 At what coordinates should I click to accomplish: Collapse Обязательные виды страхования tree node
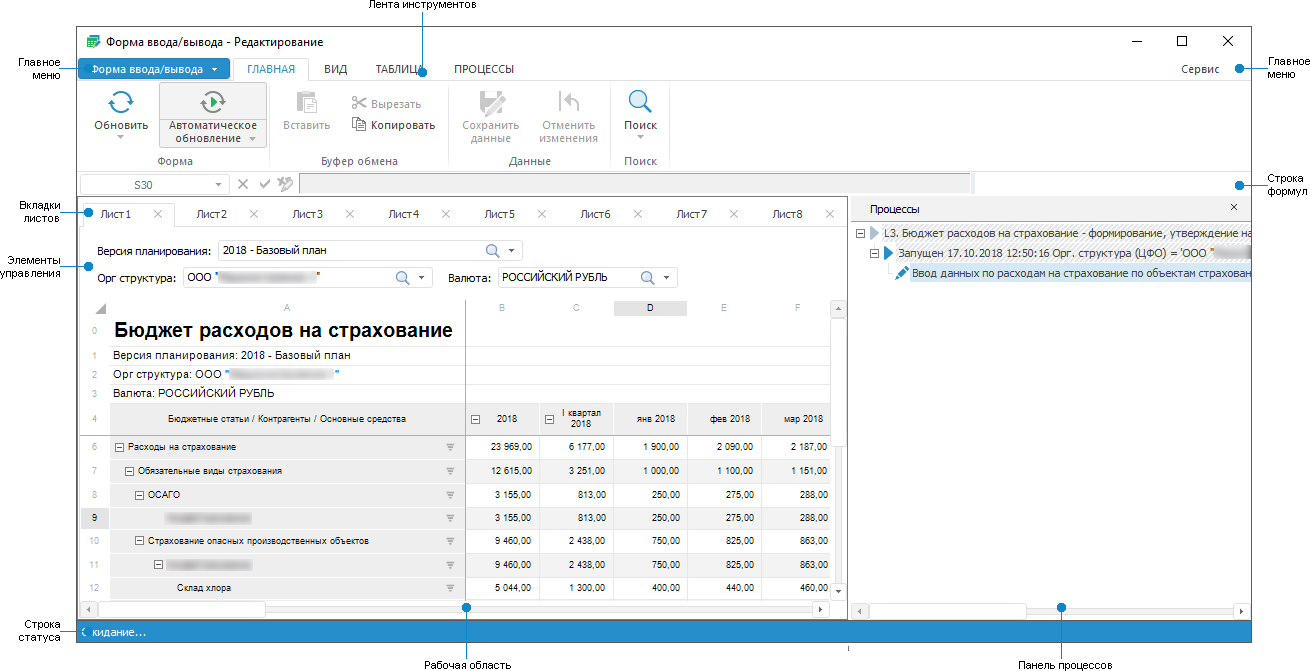click(x=129, y=471)
